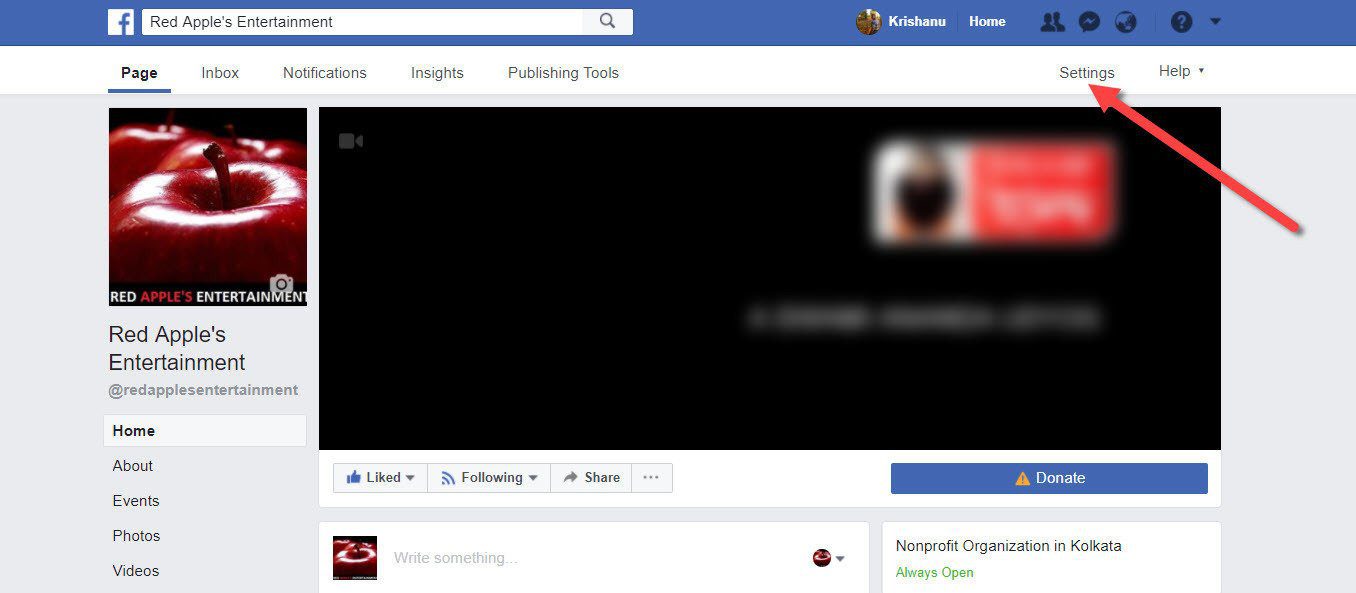Viewport: 1356px width, 593px height.
Task: Click the Facebook logo icon
Action: pos(120,21)
